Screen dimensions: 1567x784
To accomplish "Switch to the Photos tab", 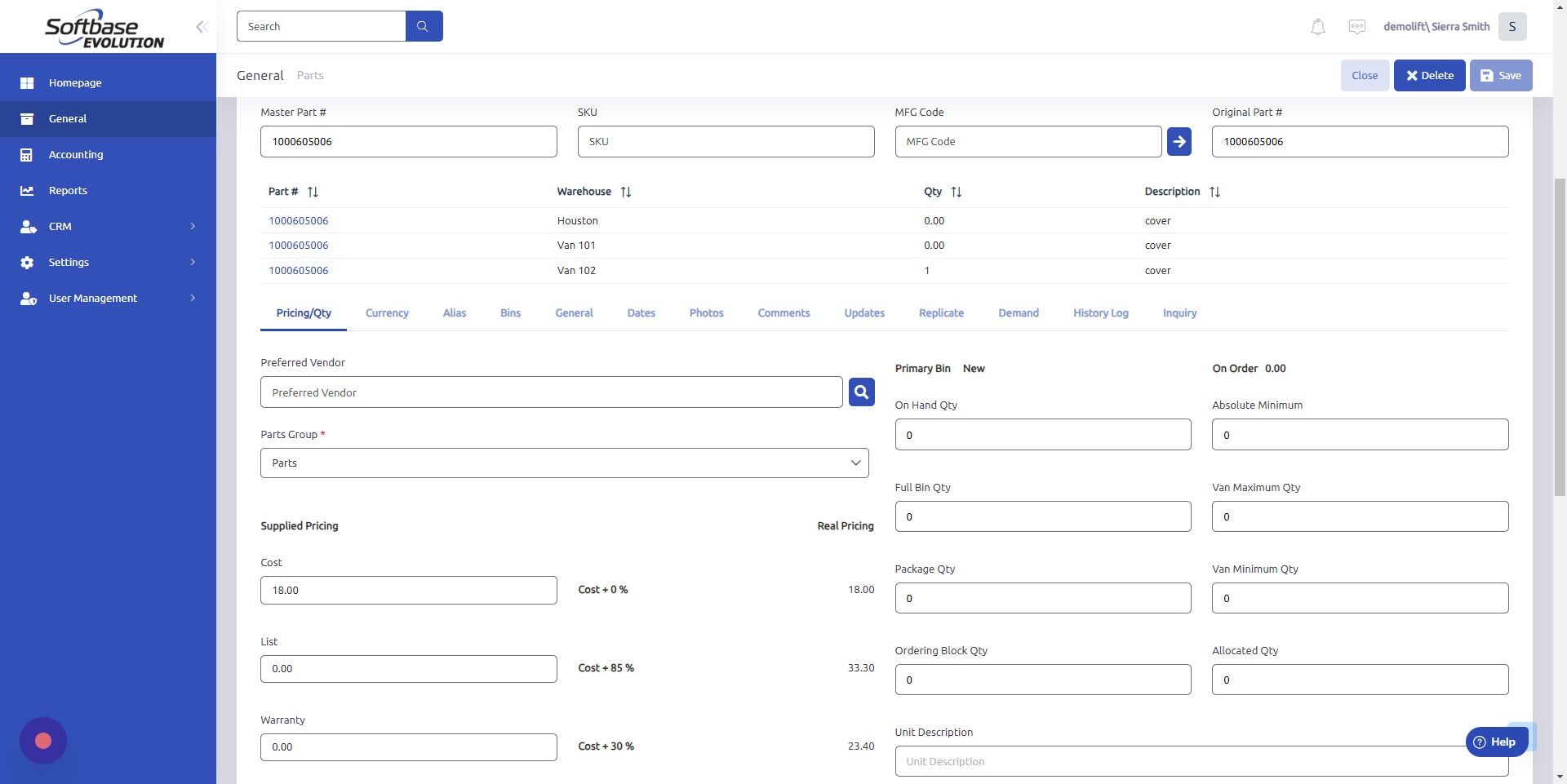I will click(x=706, y=313).
